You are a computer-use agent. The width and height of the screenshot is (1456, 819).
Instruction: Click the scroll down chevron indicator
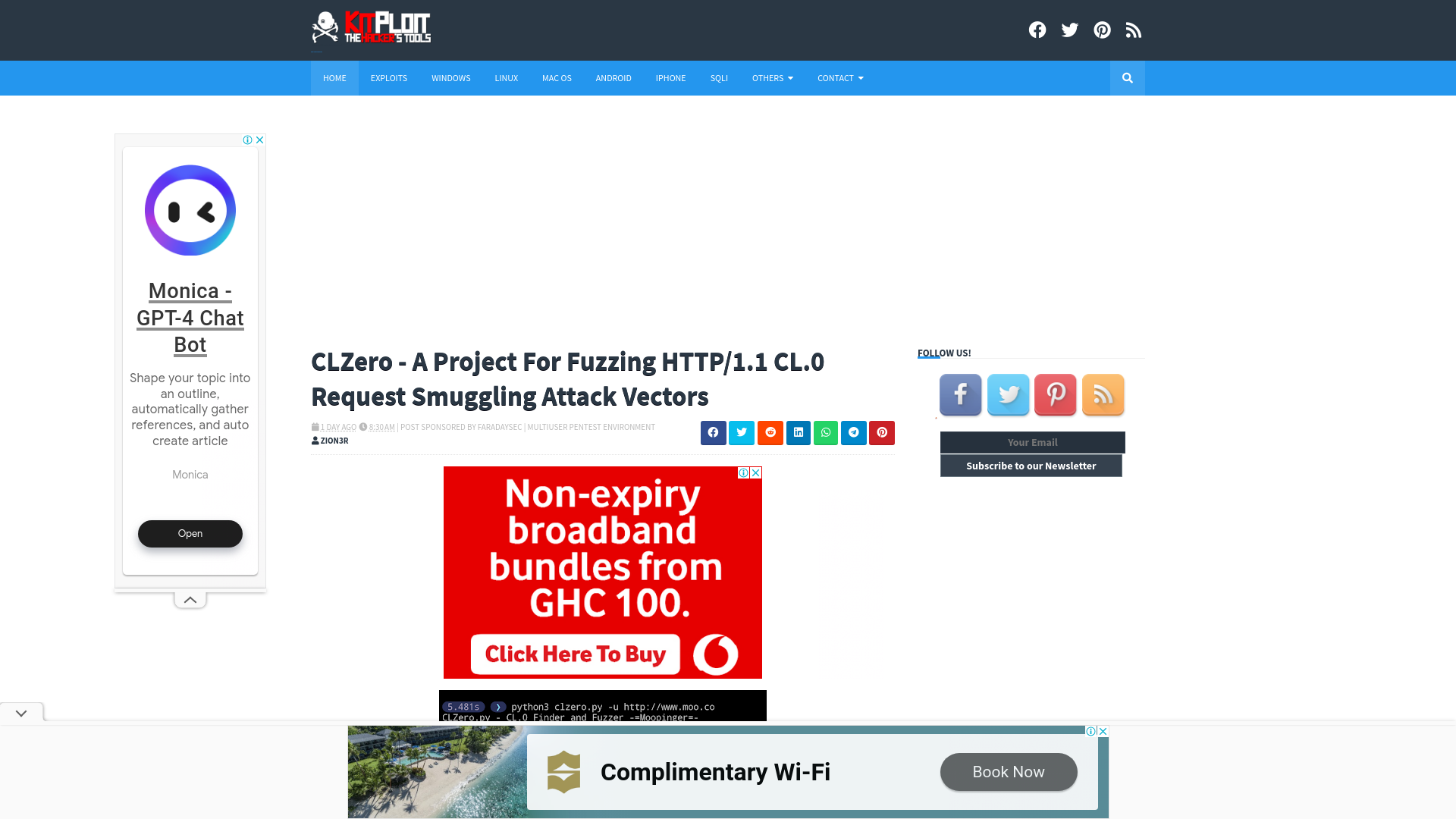(x=21, y=714)
